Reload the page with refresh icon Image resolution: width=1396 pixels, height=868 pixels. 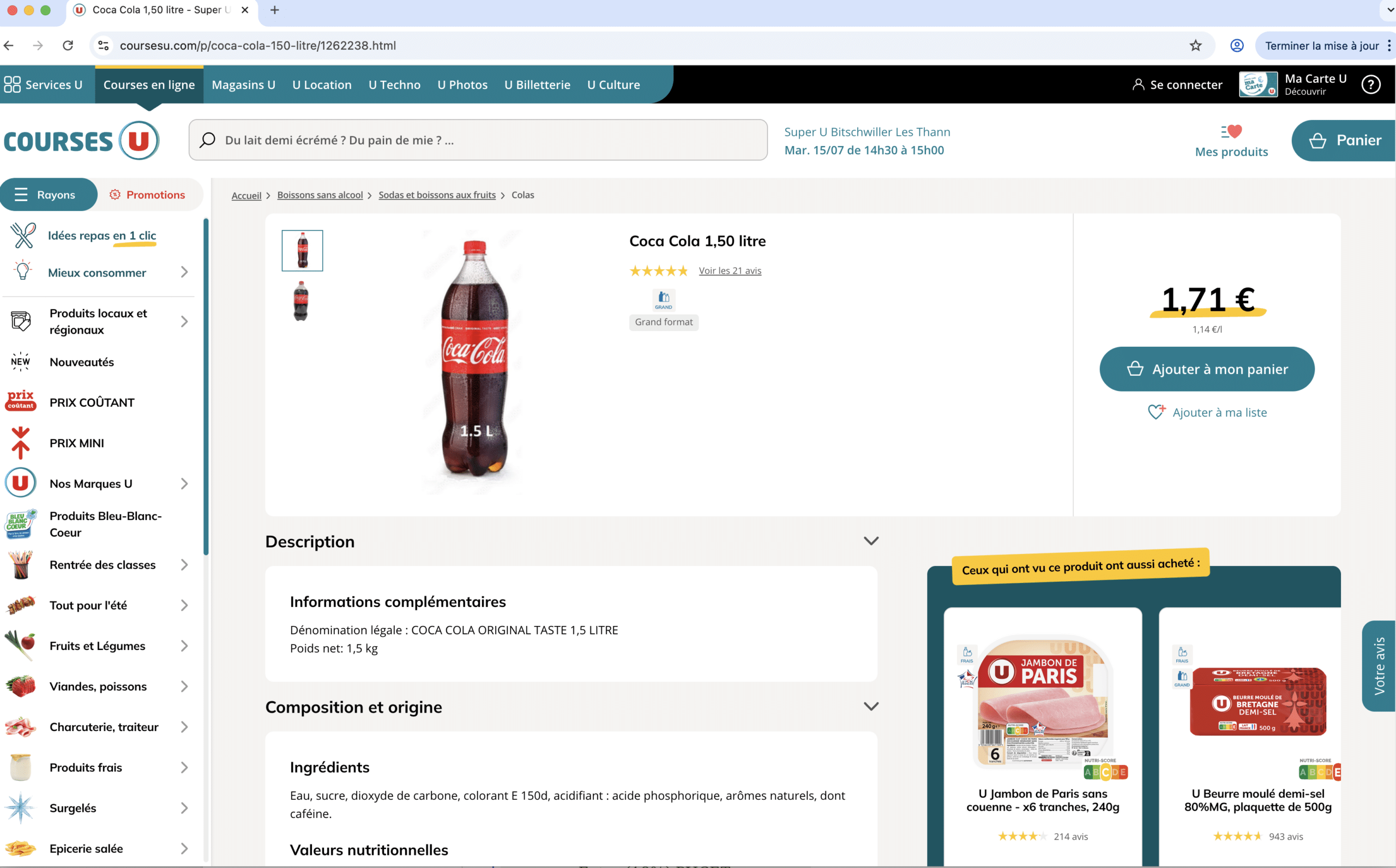coord(68,45)
